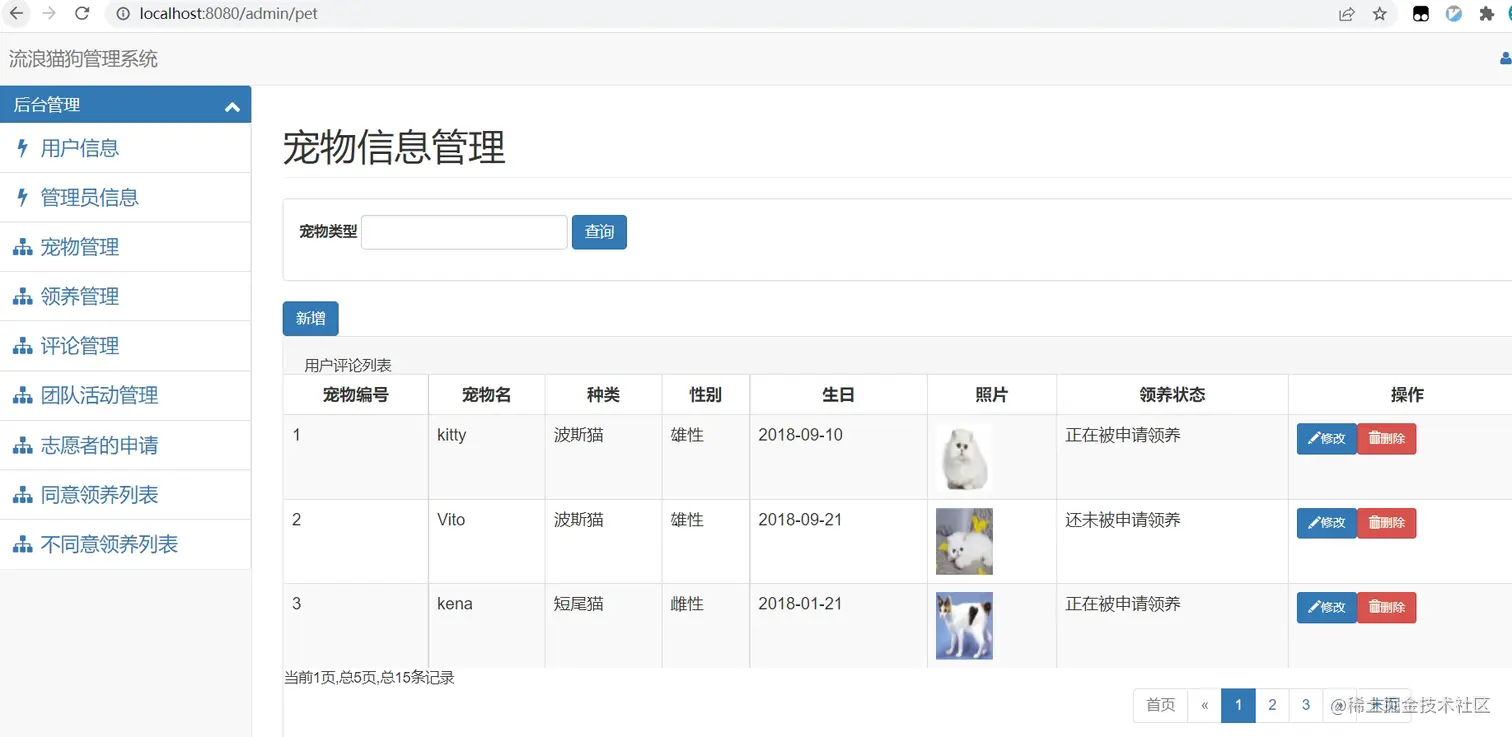
Task: Collapse the 后台管理 panel chevron
Action: pos(232,104)
